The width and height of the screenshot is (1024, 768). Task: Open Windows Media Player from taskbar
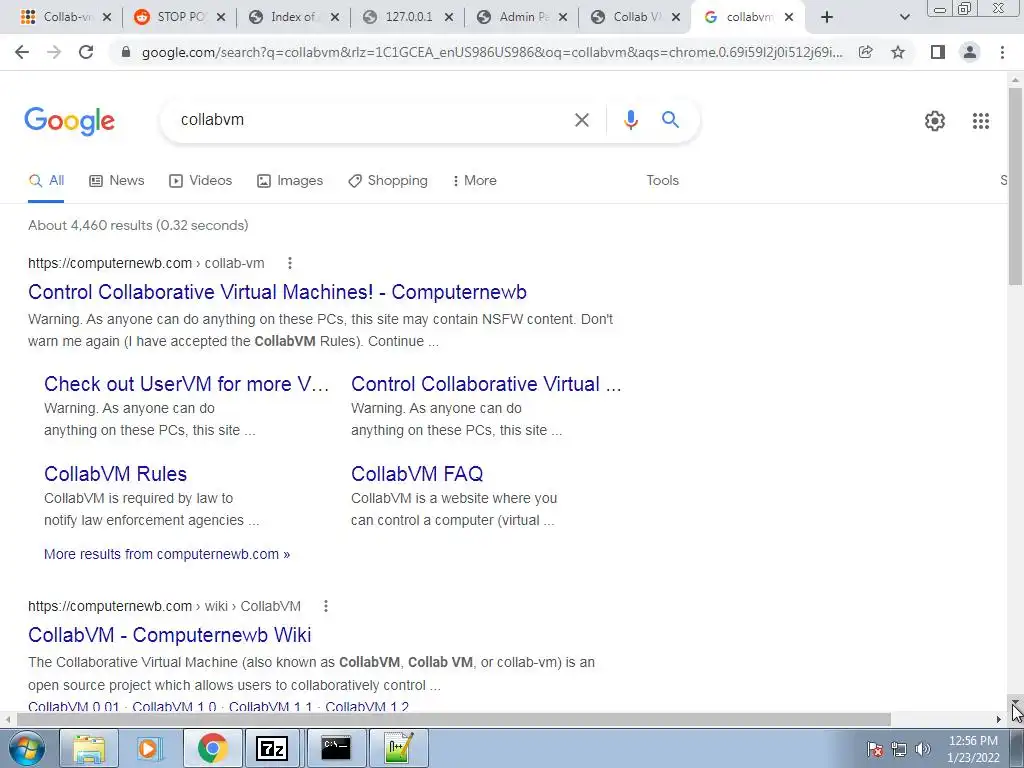pos(150,748)
